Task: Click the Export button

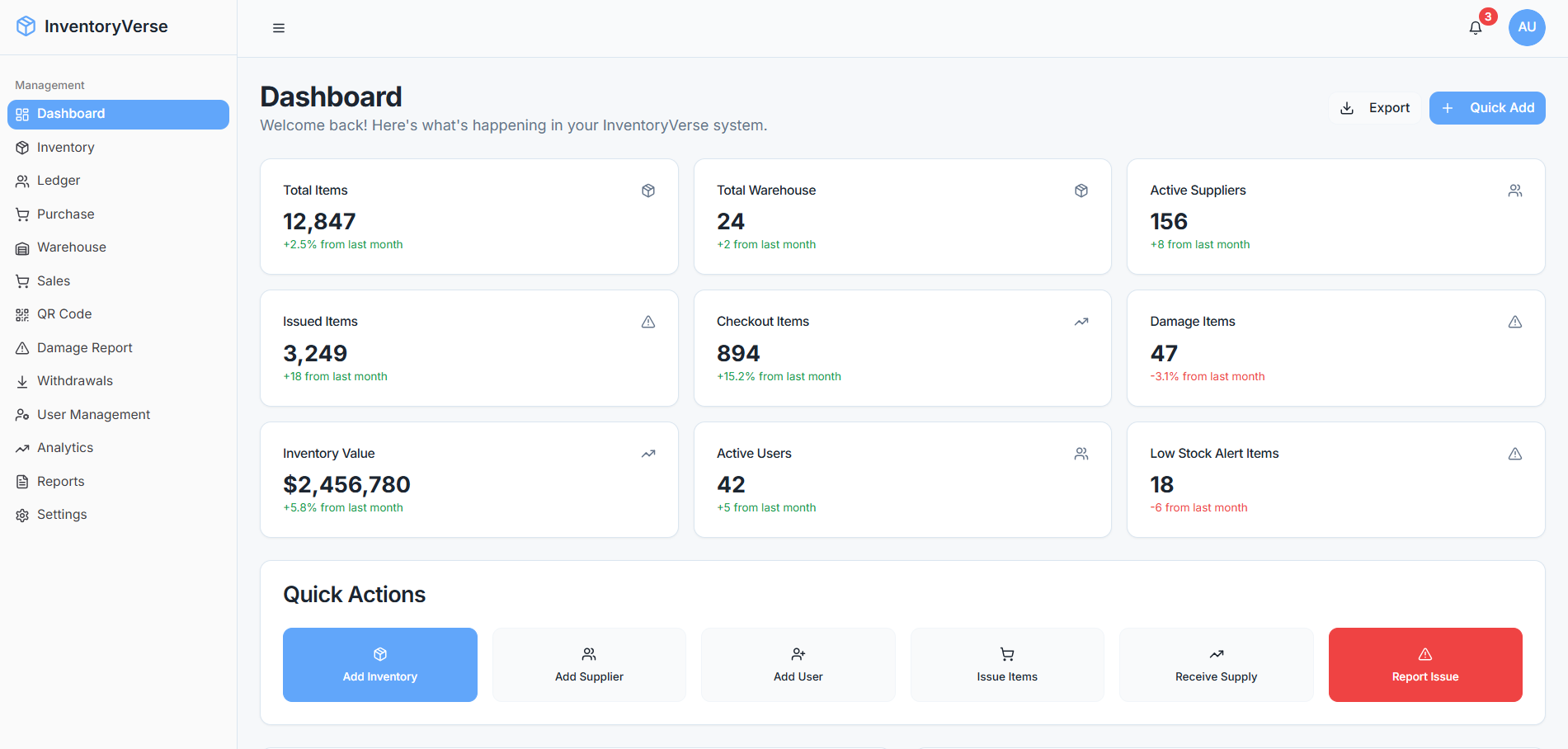Action: [x=1374, y=107]
